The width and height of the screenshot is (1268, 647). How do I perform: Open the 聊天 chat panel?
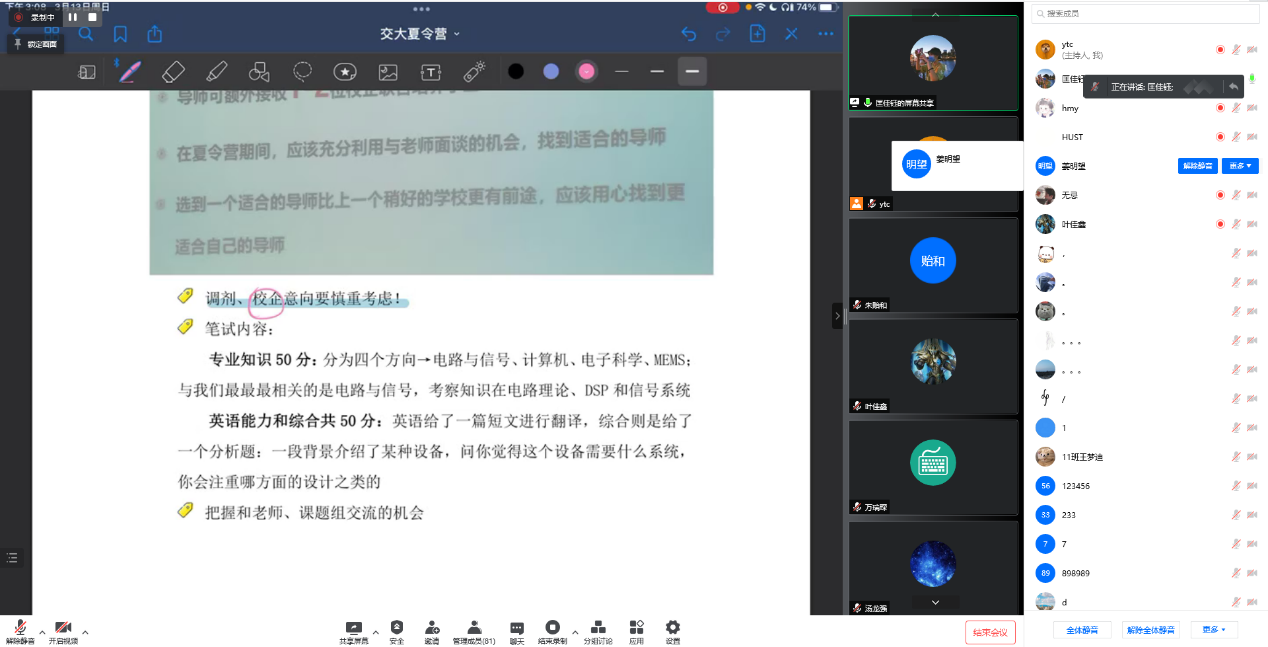pyautogui.click(x=516, y=631)
